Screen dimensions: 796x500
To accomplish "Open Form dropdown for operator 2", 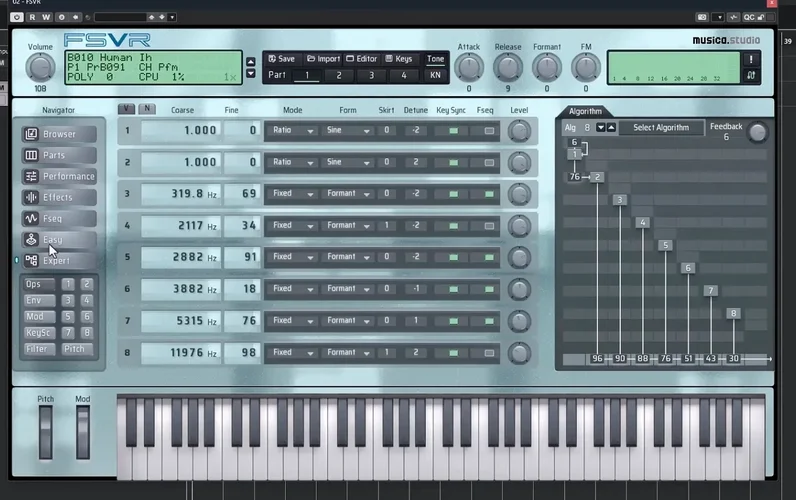I will point(348,162).
